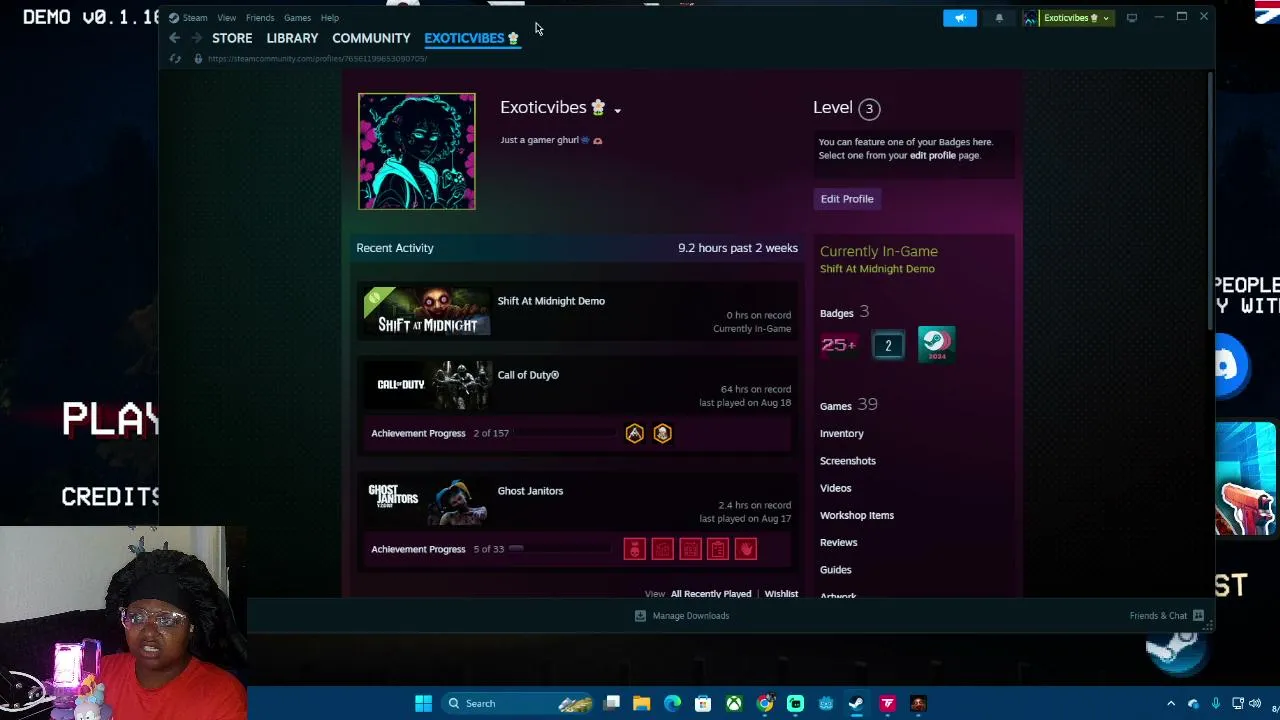The height and width of the screenshot is (720, 1280).
Task: Launch Microsoft Edge from the taskbar
Action: pos(673,703)
